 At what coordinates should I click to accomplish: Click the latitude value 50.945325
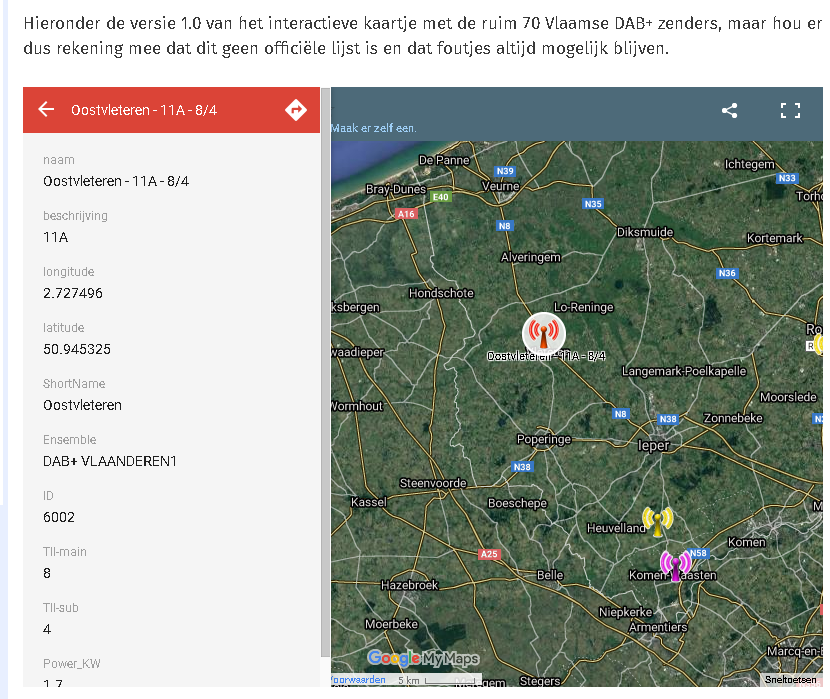(77, 349)
